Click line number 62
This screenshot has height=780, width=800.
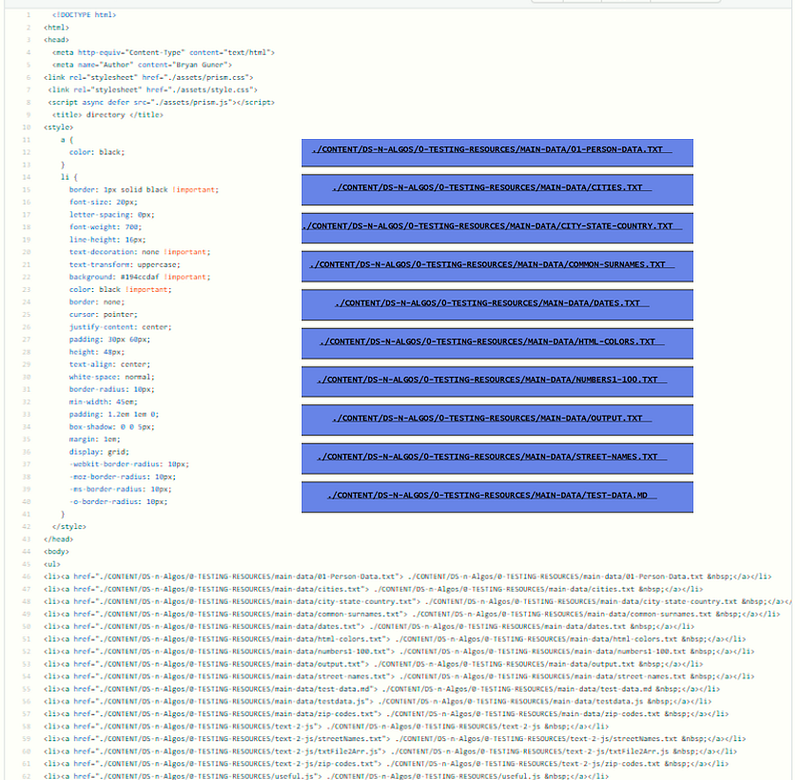pyautogui.click(x=26, y=776)
